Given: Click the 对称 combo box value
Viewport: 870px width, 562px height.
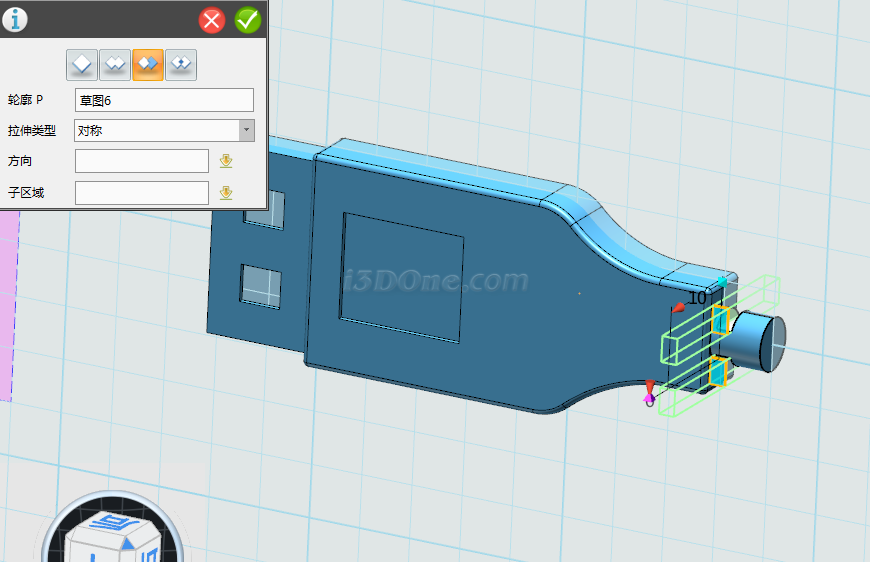Looking at the screenshot, I should tap(156, 130).
